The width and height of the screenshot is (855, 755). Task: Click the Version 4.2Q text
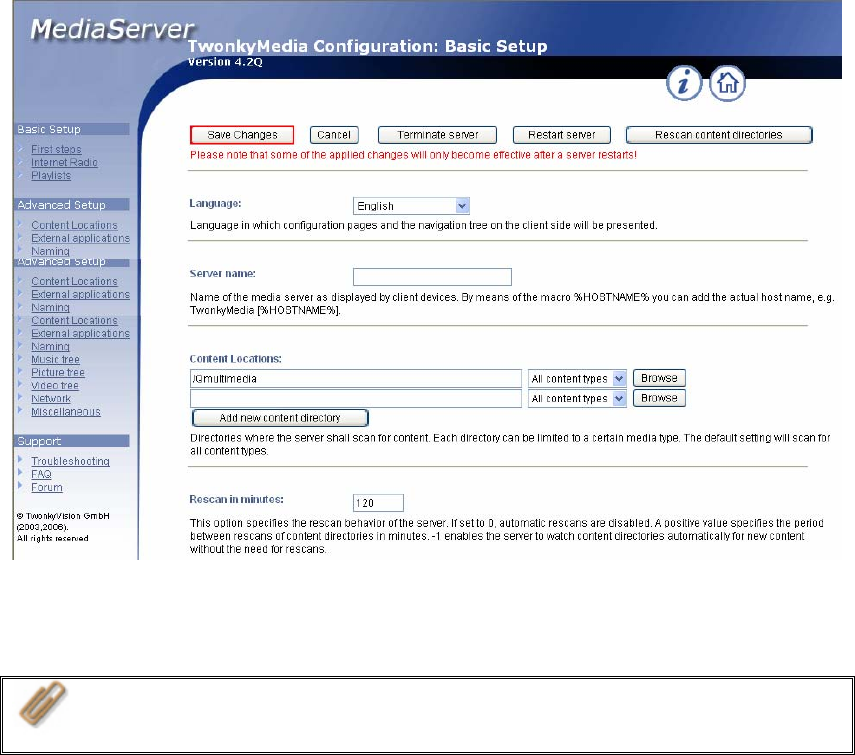pyautogui.click(x=225, y=62)
